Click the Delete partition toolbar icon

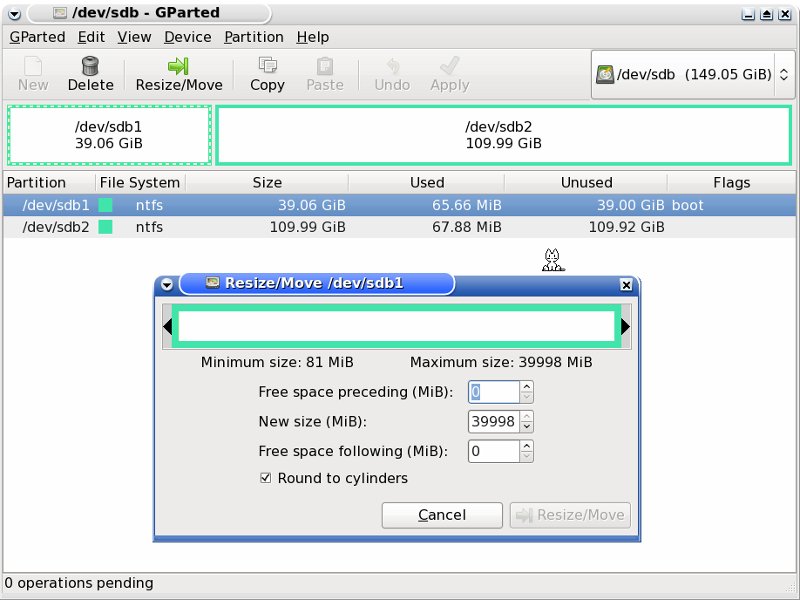pyautogui.click(x=90, y=66)
